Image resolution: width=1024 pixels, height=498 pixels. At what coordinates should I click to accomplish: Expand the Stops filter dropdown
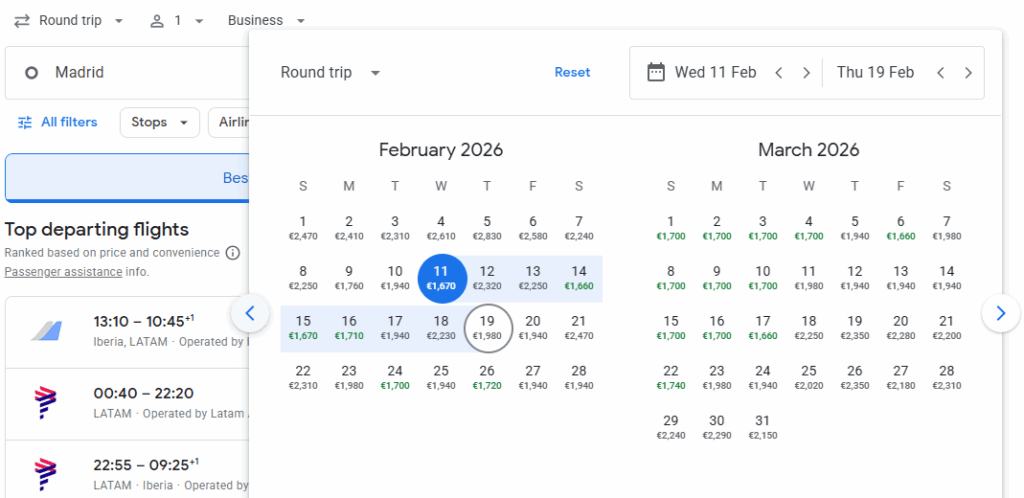click(159, 122)
